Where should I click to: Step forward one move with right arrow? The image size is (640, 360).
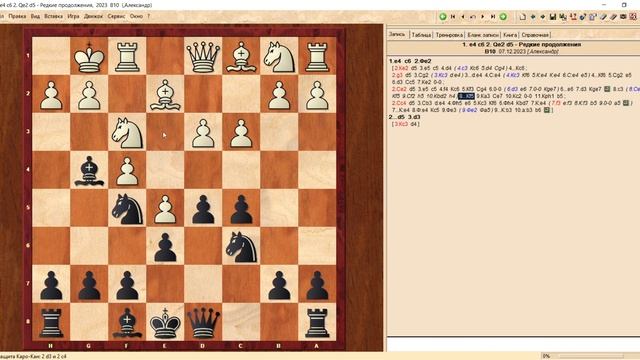(x=483, y=17)
